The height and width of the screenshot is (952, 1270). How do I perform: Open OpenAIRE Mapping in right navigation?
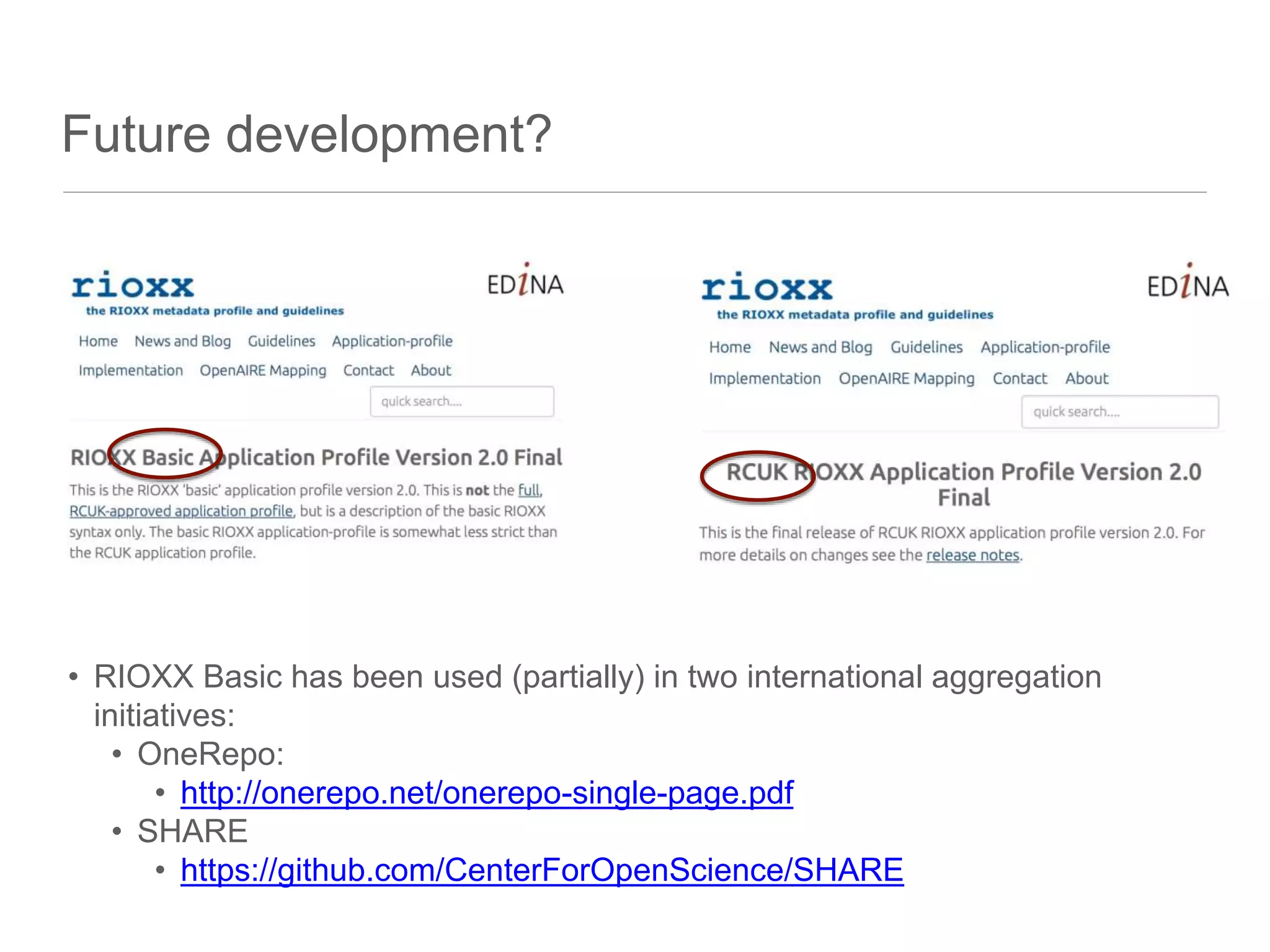(x=907, y=379)
